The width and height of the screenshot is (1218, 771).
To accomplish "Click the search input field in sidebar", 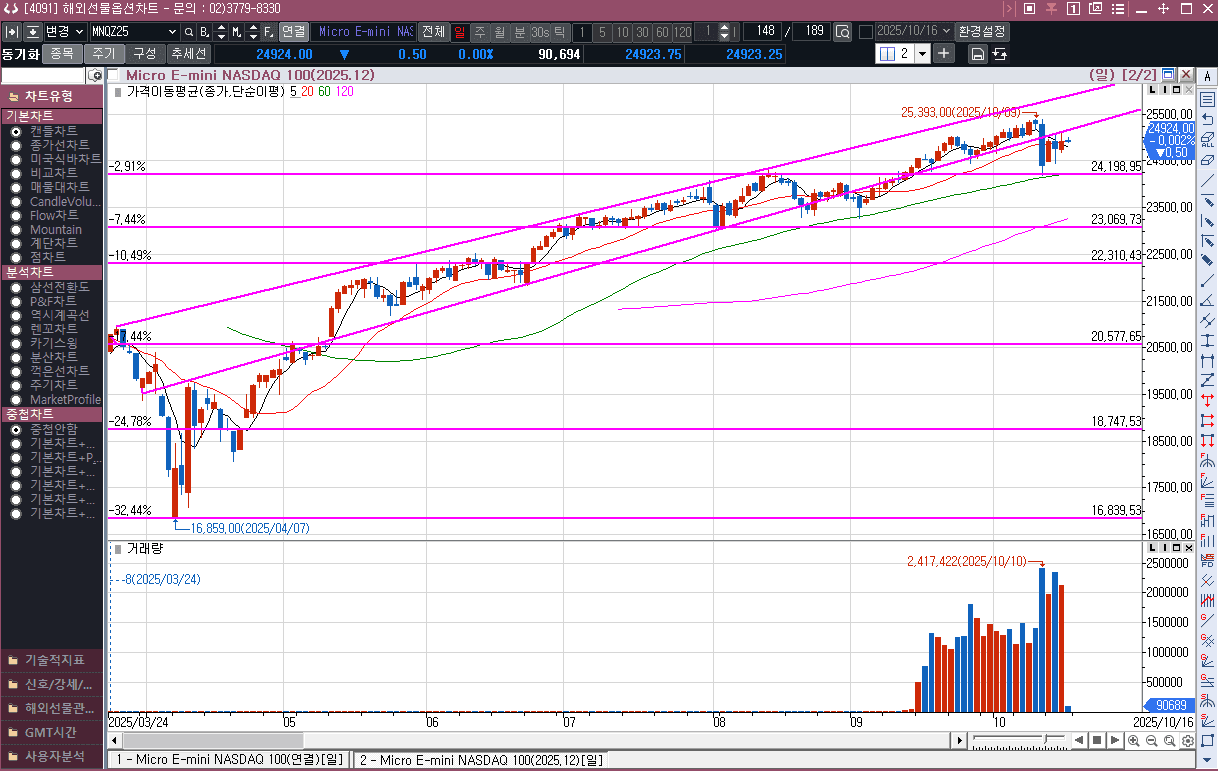I will [43, 76].
